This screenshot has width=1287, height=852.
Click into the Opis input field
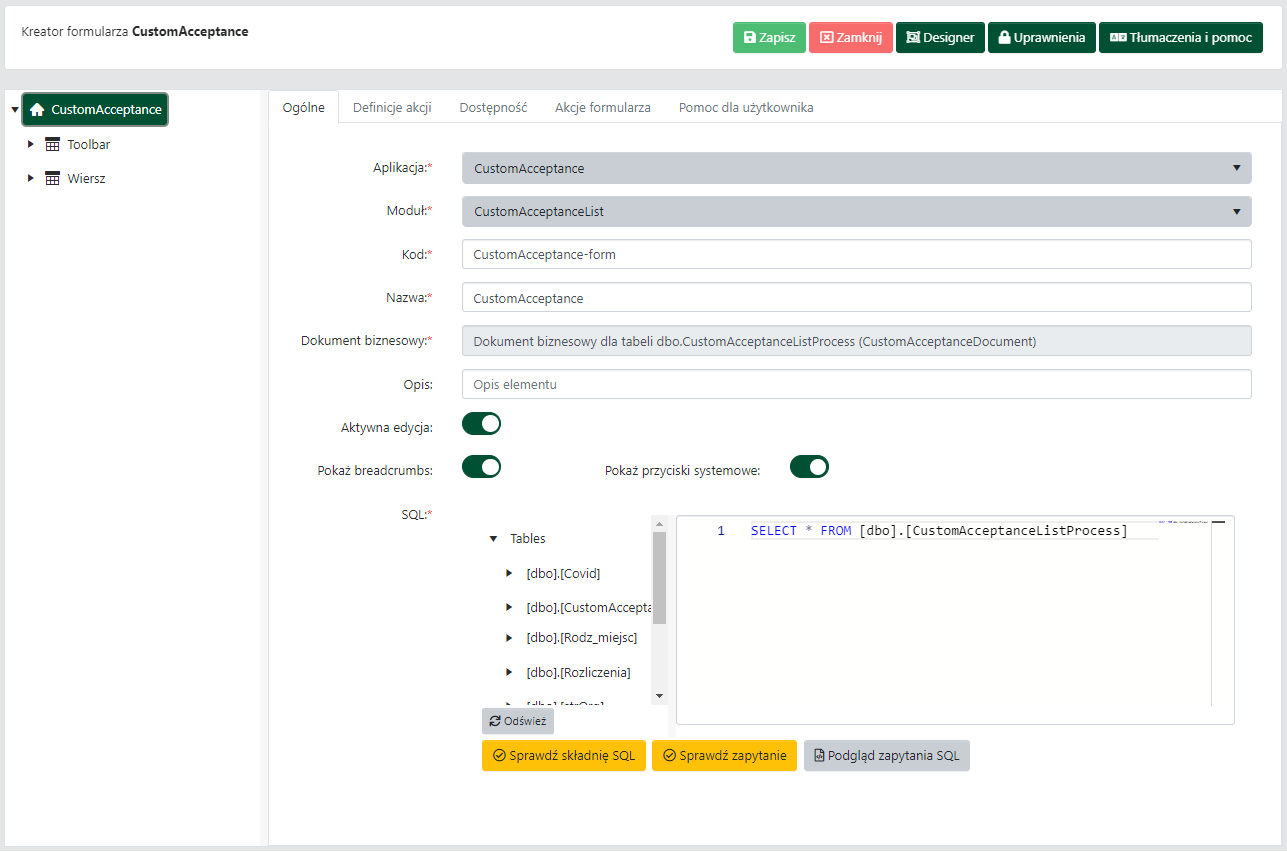856,385
